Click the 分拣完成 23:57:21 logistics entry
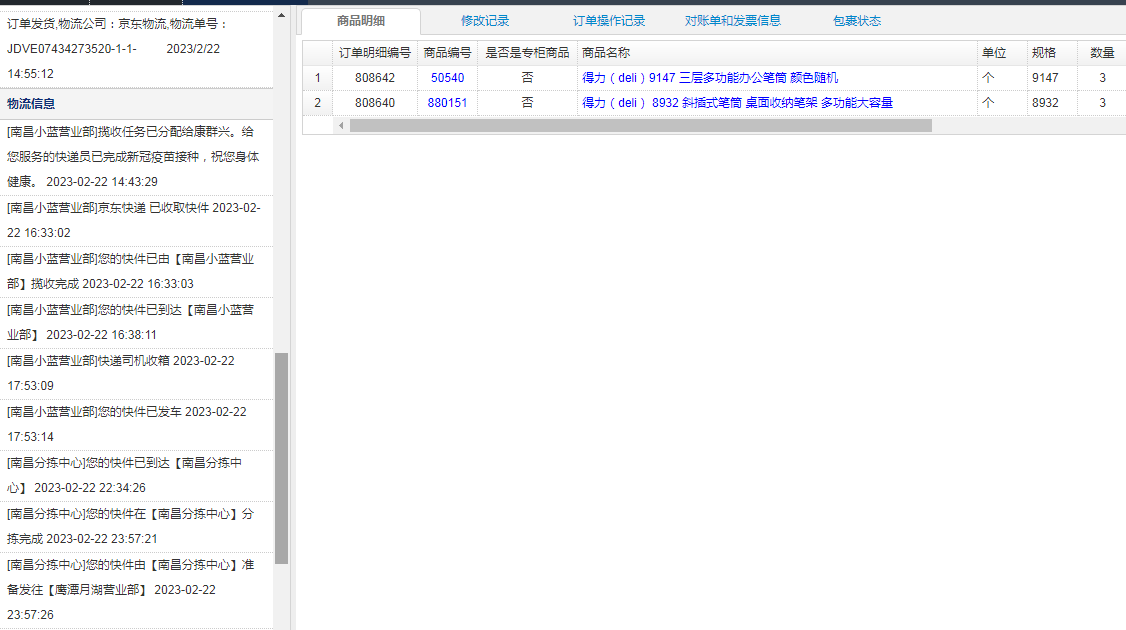 click(136, 527)
